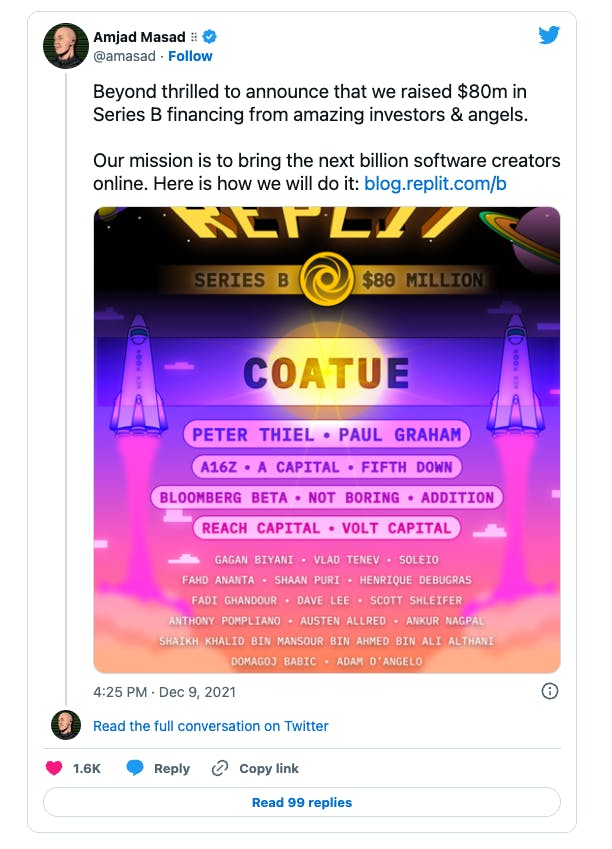Screen dimensions: 612x849
Task: Click the reply speech bubble icon
Action: click(135, 768)
